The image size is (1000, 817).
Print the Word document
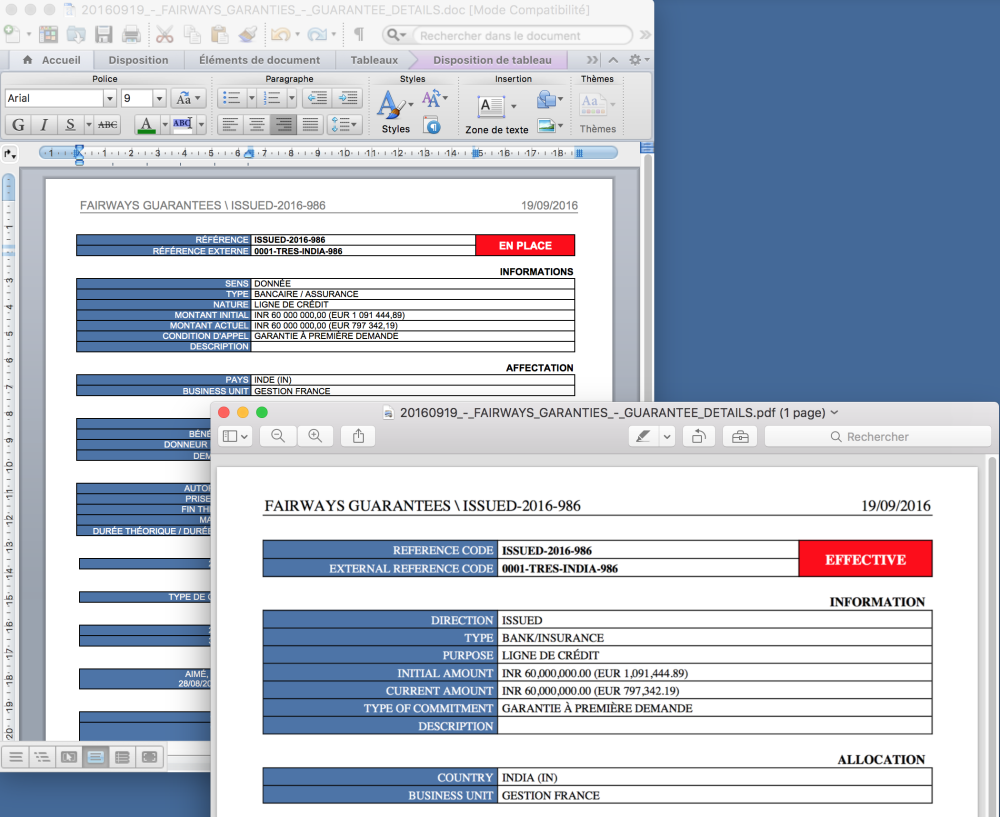(131, 34)
